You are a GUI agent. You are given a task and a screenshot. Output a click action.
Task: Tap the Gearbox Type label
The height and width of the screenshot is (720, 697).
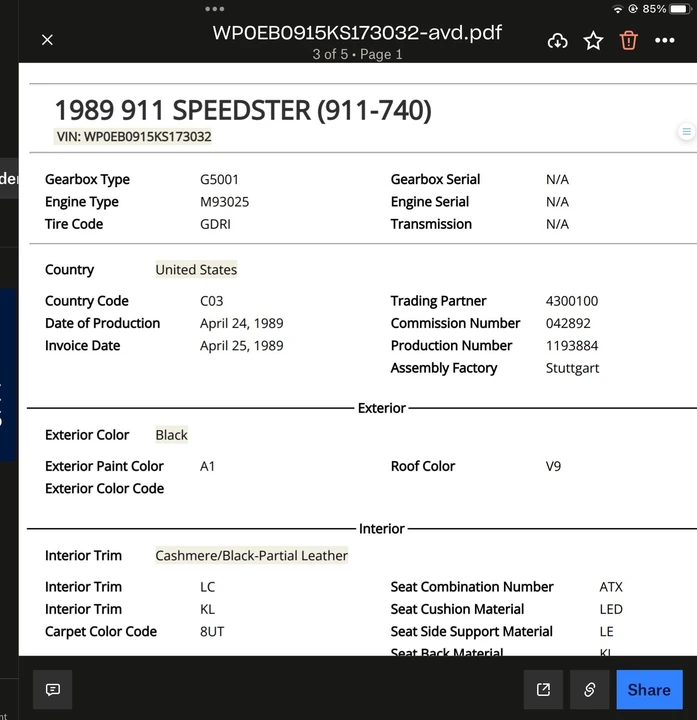click(x=87, y=180)
